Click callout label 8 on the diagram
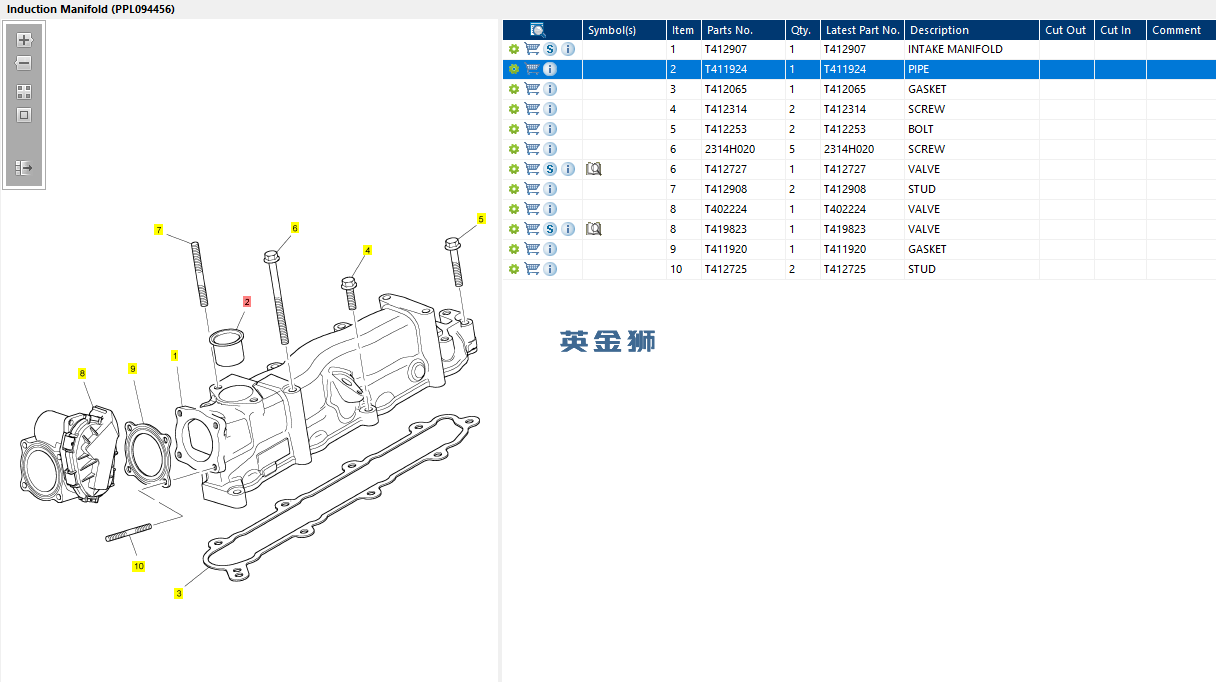 [82, 373]
